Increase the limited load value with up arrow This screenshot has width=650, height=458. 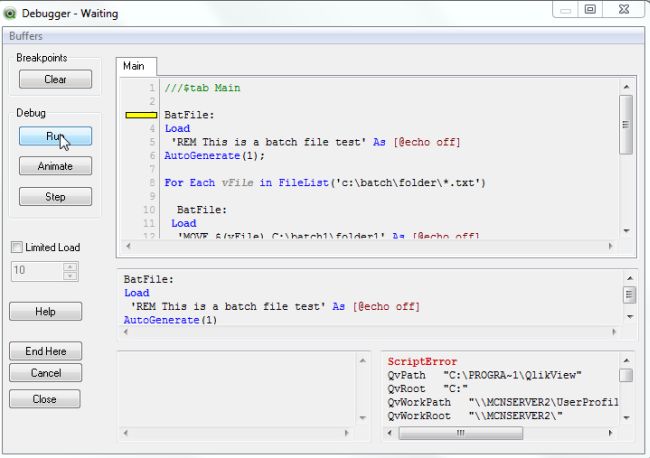69,266
